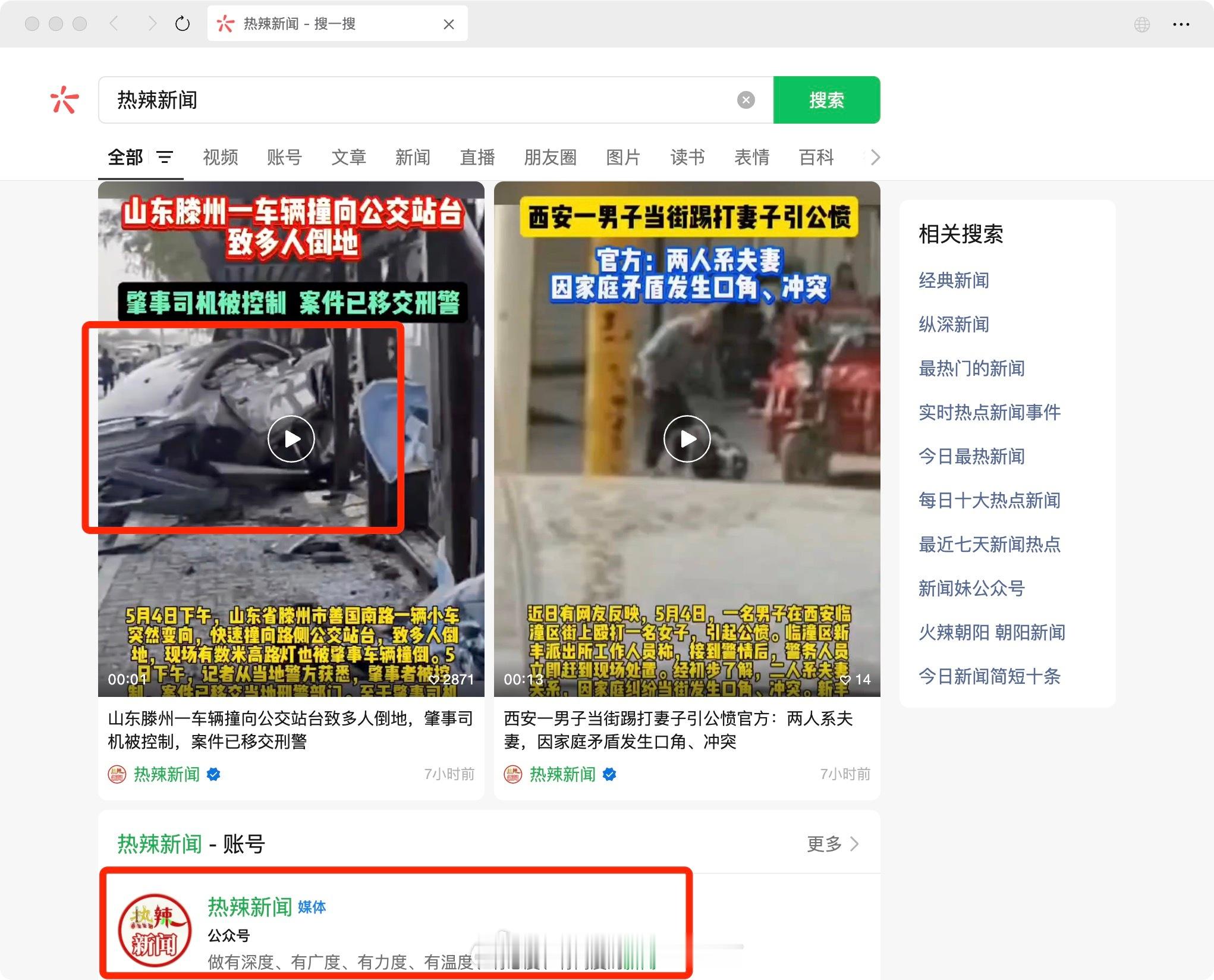Switch to the 图片 tab
1214x980 pixels.
point(623,157)
